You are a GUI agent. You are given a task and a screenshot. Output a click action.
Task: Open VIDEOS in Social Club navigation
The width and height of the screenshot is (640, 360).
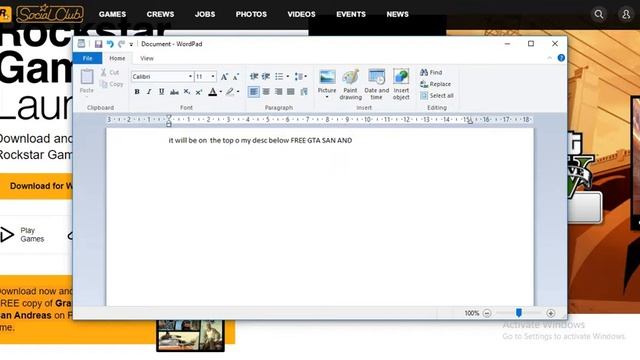coord(301,14)
